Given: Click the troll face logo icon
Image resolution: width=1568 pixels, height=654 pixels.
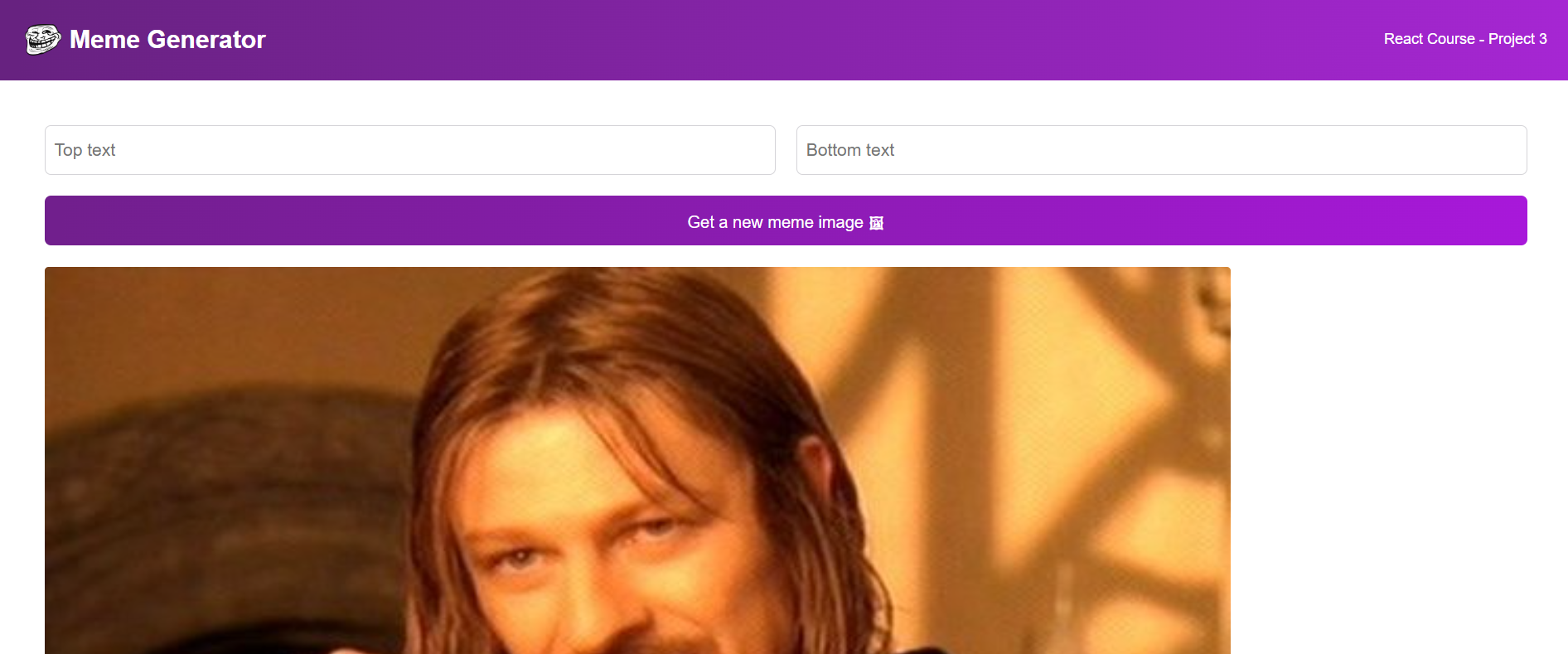Looking at the screenshot, I should (43, 39).
